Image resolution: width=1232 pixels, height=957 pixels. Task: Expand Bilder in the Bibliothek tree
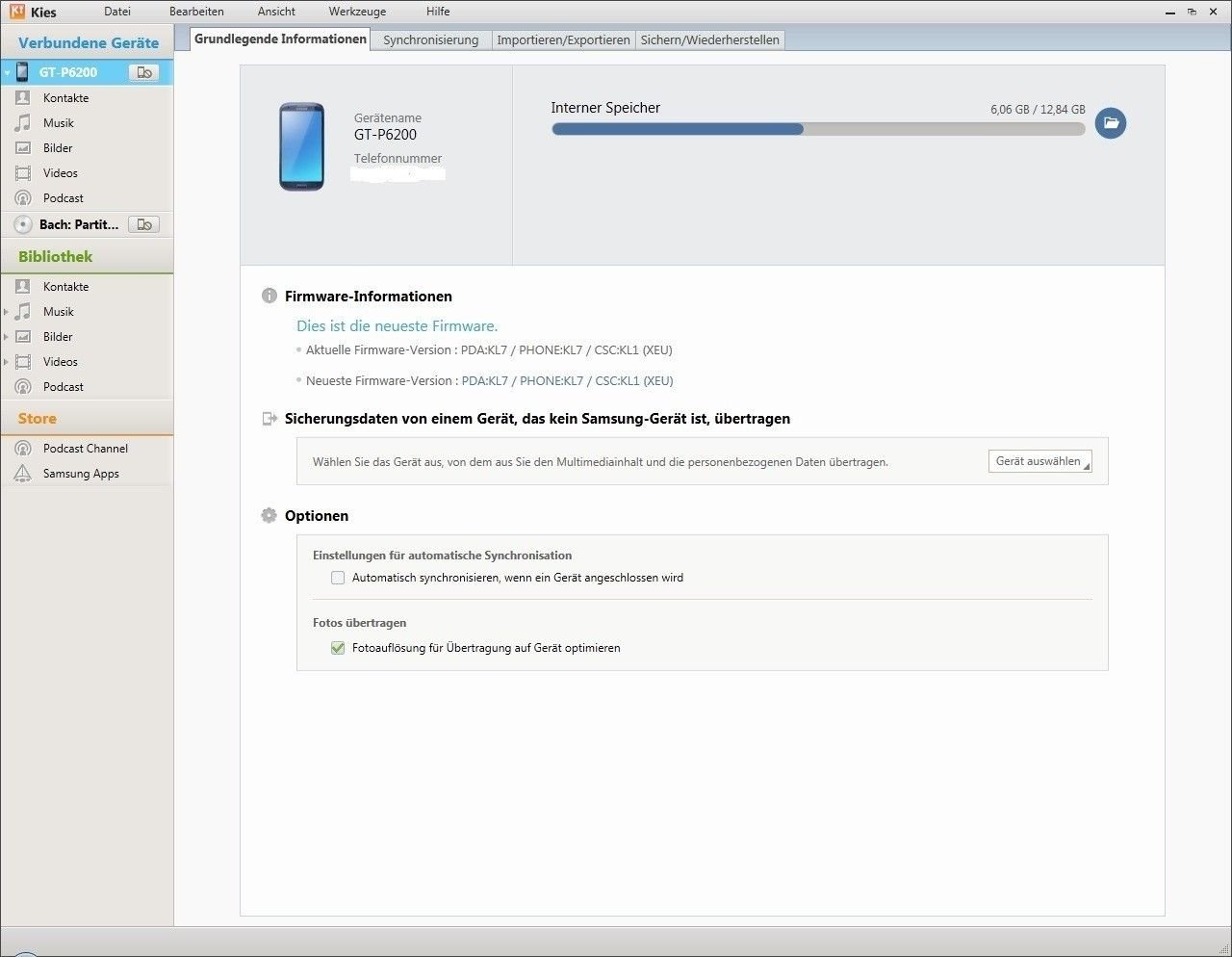[x=7, y=337]
